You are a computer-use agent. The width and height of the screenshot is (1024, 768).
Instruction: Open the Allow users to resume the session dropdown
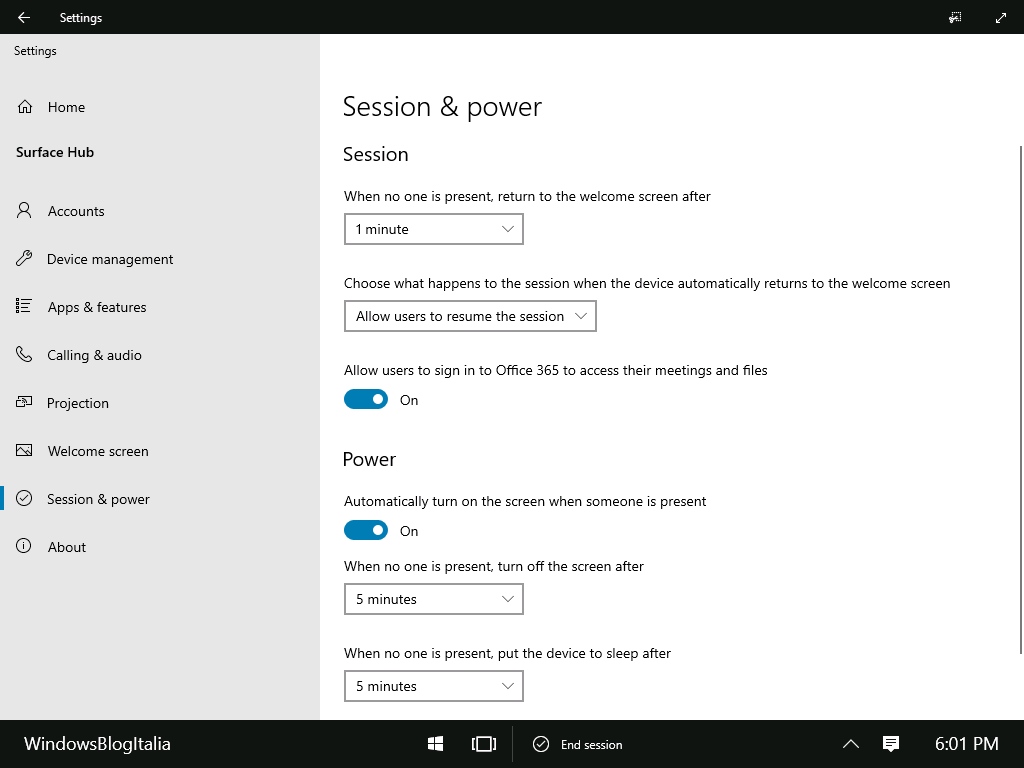point(470,316)
